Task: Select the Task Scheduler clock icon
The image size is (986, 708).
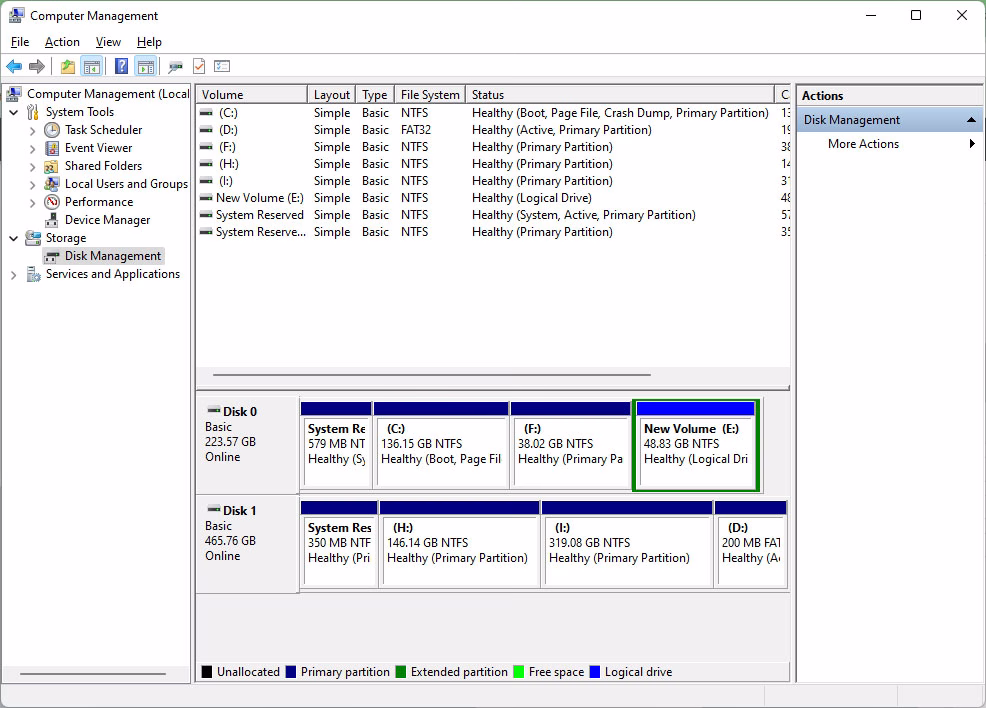Action: (x=52, y=130)
